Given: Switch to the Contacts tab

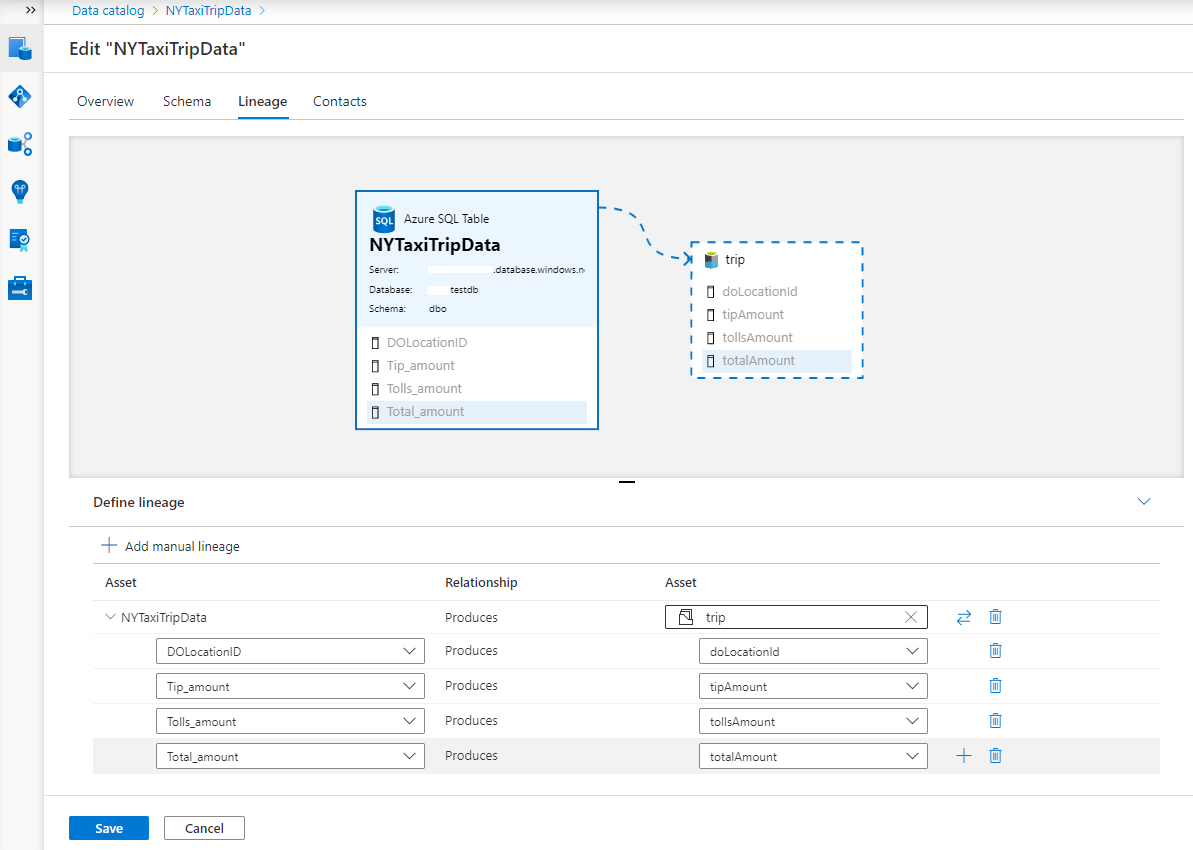Looking at the screenshot, I should (x=339, y=101).
